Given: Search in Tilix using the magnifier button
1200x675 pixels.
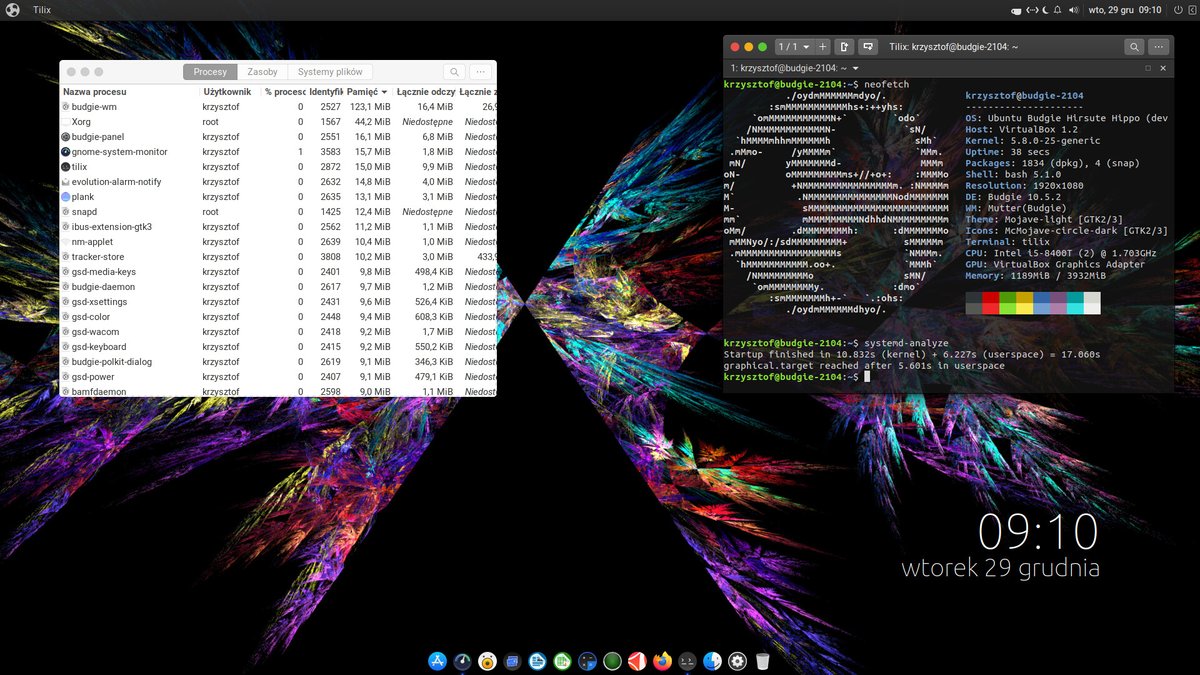Looking at the screenshot, I should [x=1134, y=47].
